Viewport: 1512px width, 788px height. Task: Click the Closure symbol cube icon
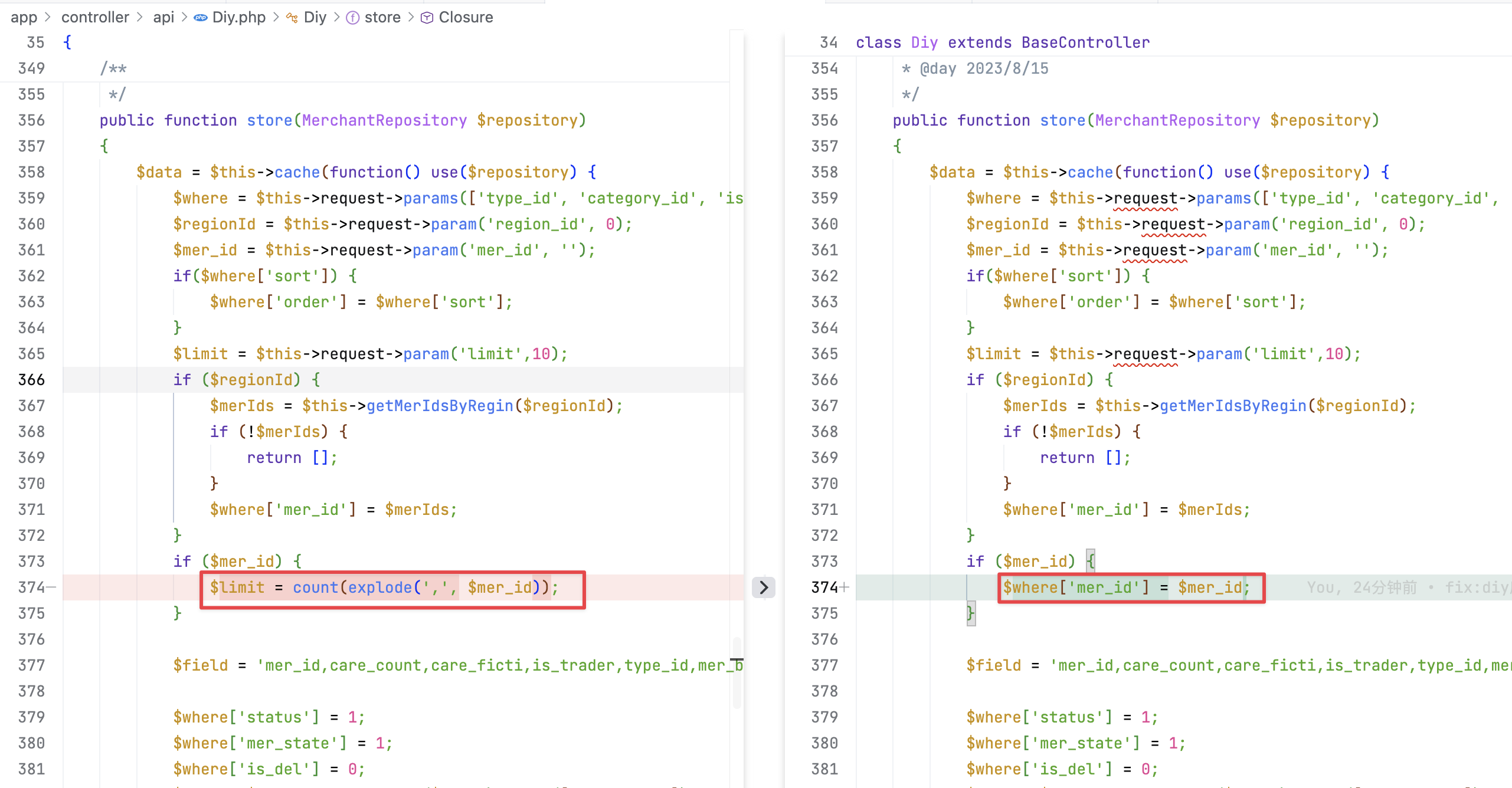point(427,18)
